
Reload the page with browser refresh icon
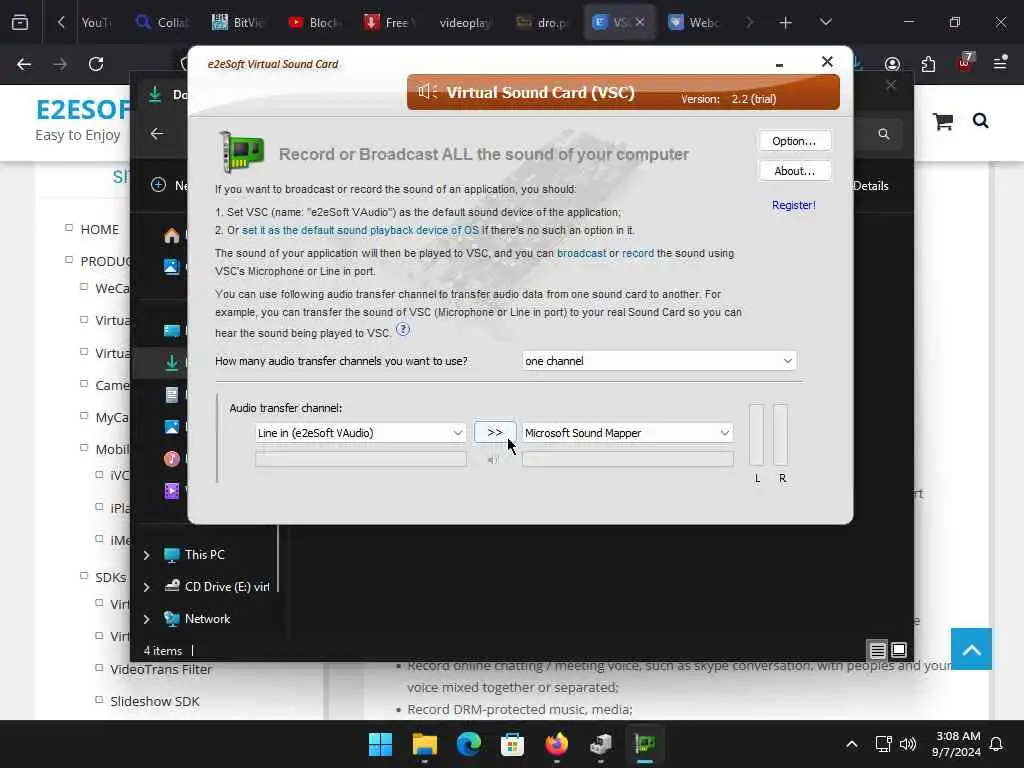96,64
